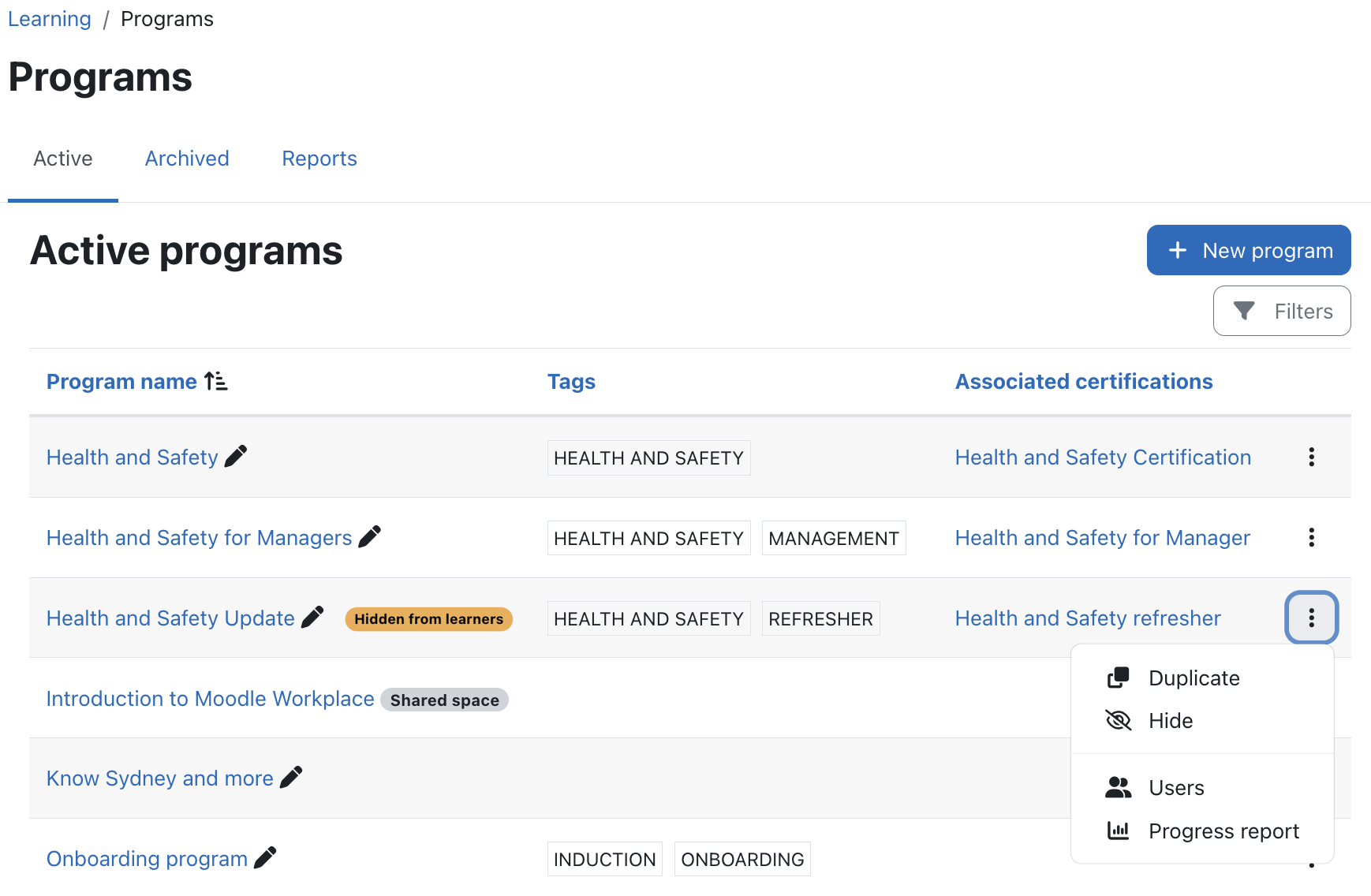Select Duplicate from the dropdown menu
Image resolution: width=1371 pixels, height=896 pixels.
[1193, 678]
